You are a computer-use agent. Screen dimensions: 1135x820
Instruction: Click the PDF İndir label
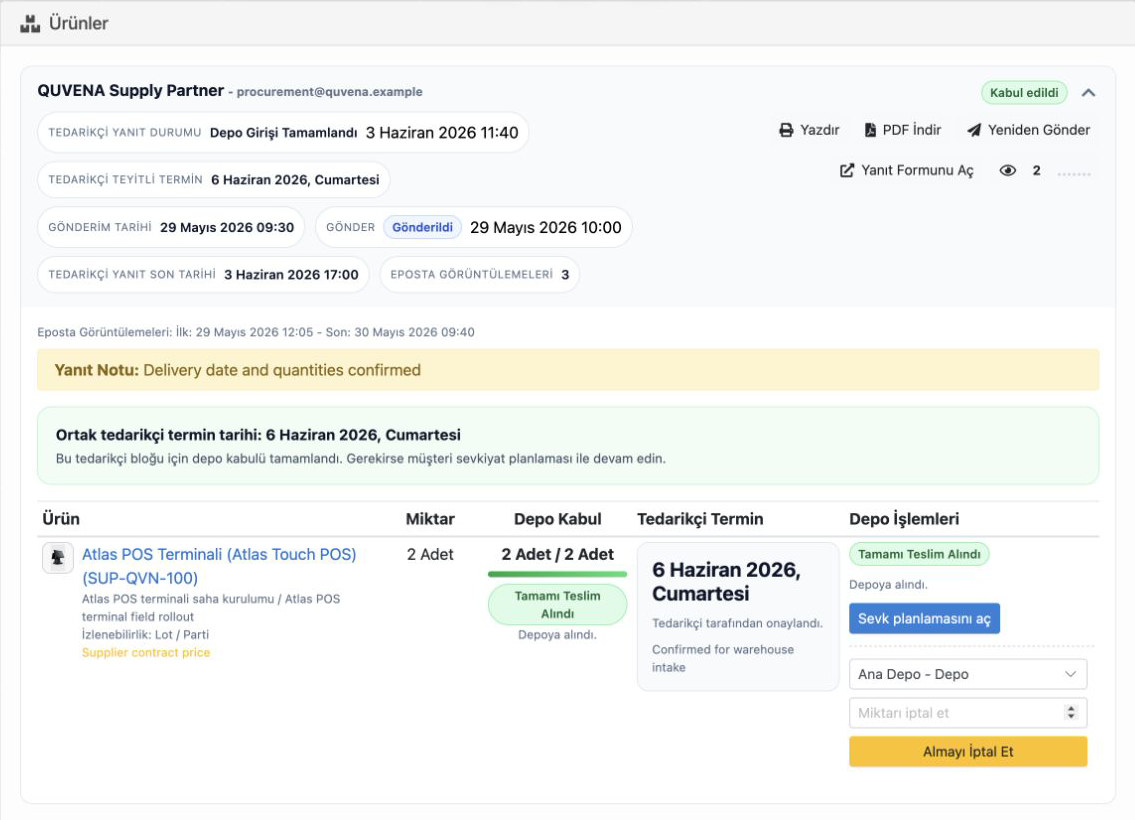coord(911,130)
